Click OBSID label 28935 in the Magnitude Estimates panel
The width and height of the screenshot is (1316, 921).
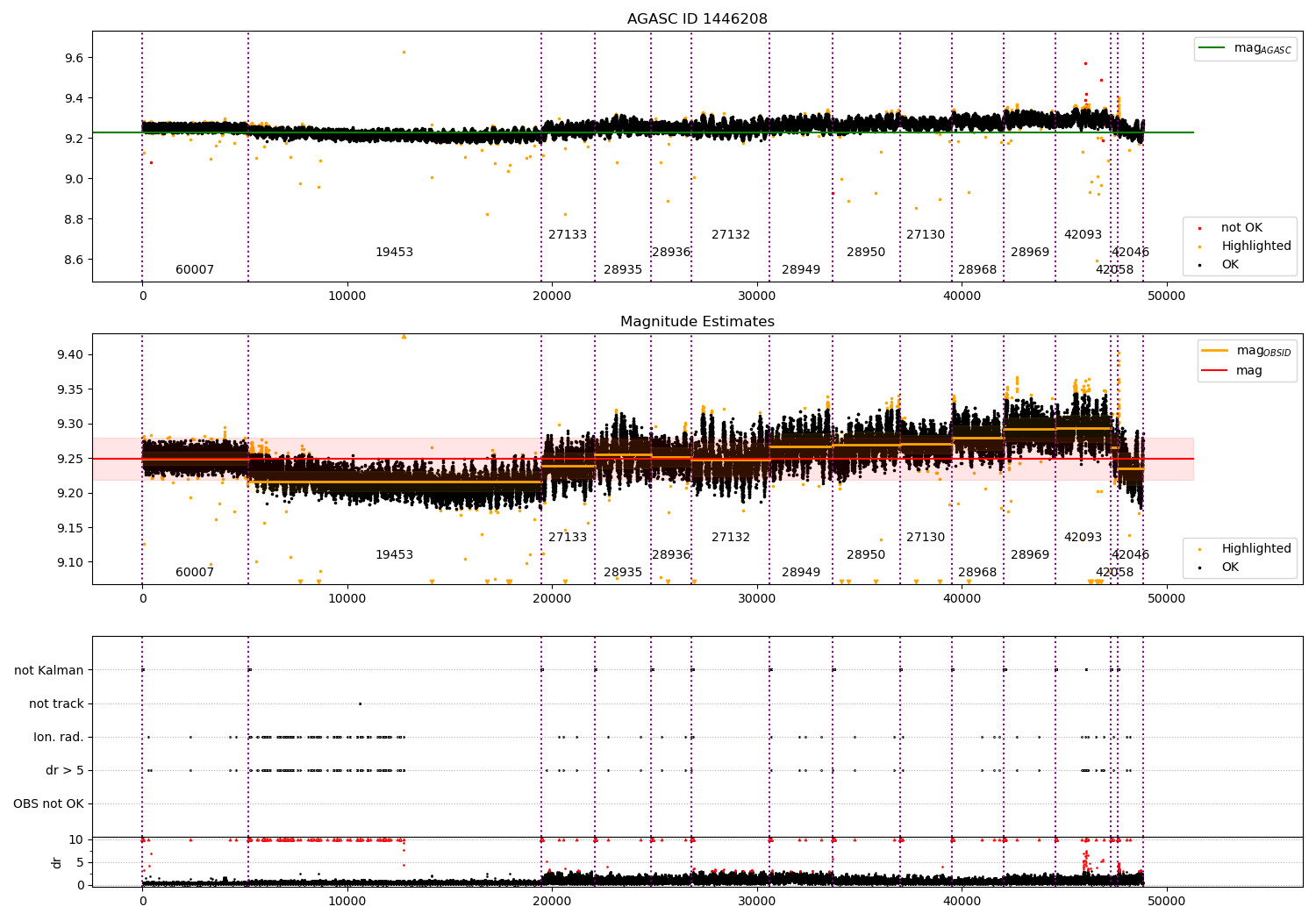(x=623, y=573)
